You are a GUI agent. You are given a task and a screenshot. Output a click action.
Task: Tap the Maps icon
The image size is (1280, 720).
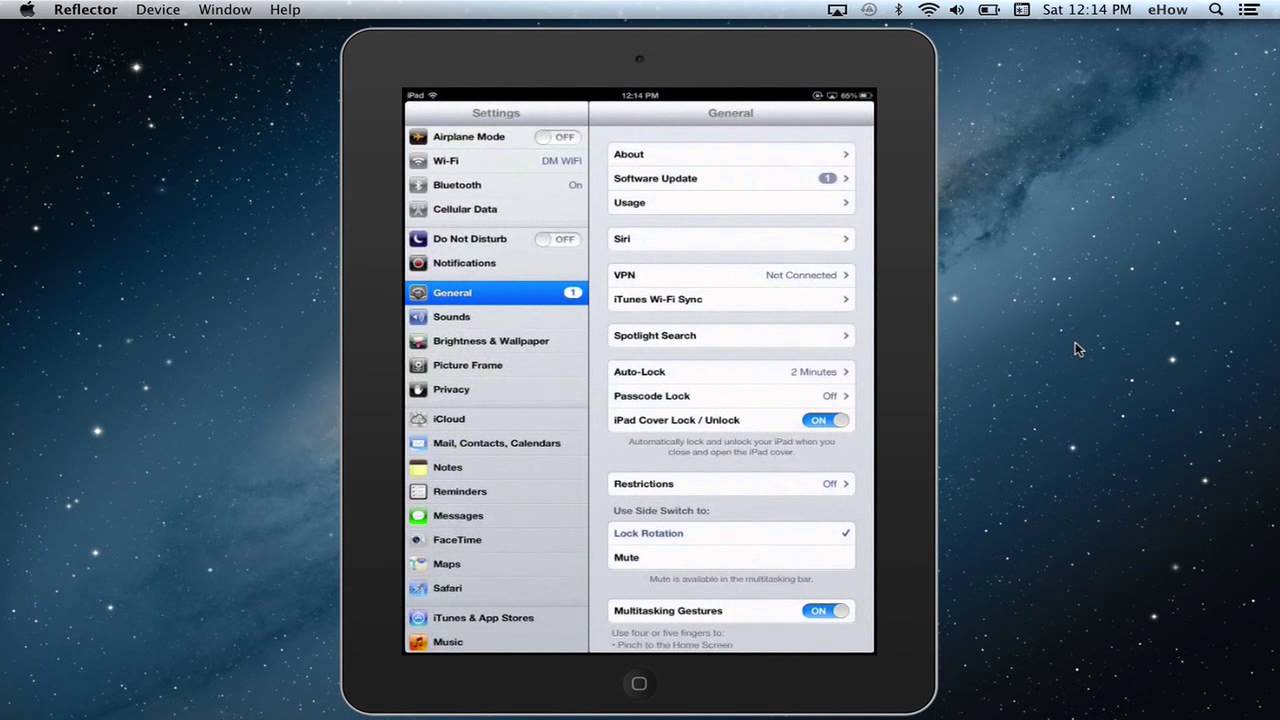pyautogui.click(x=418, y=564)
